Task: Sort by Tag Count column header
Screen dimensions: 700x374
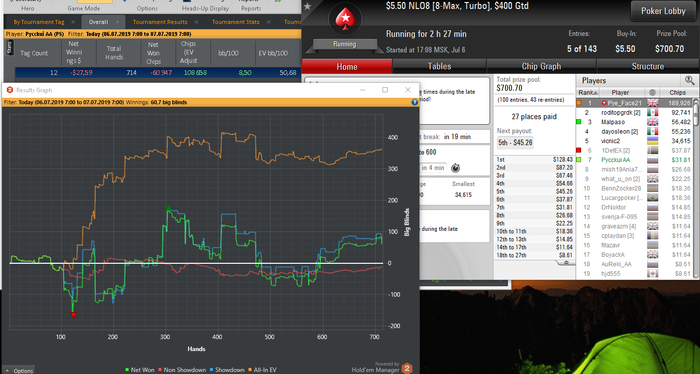Action: pos(33,53)
